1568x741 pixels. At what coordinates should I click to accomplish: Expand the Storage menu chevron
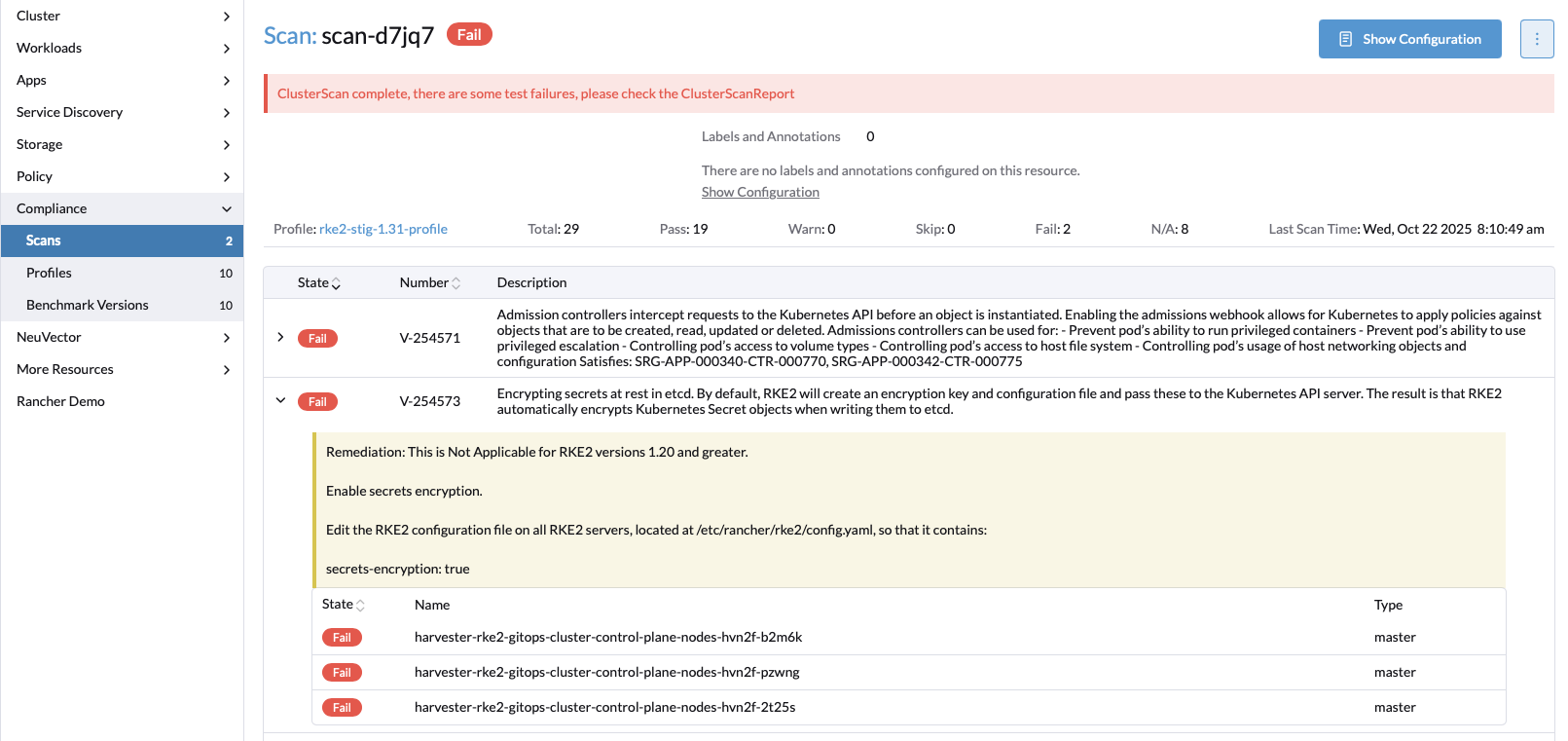[226, 145]
